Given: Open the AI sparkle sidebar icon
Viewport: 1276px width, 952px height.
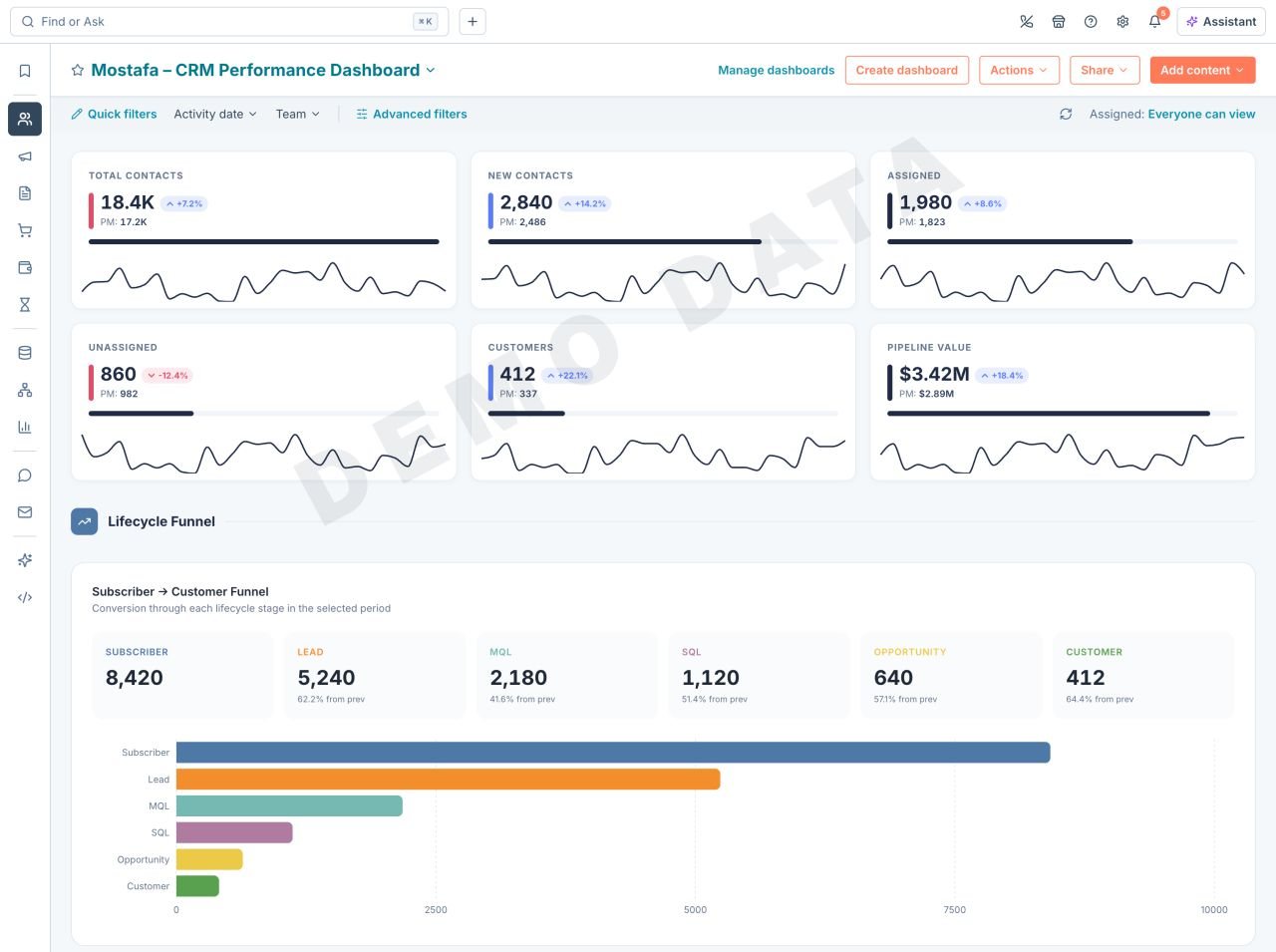Looking at the screenshot, I should 25,560.
